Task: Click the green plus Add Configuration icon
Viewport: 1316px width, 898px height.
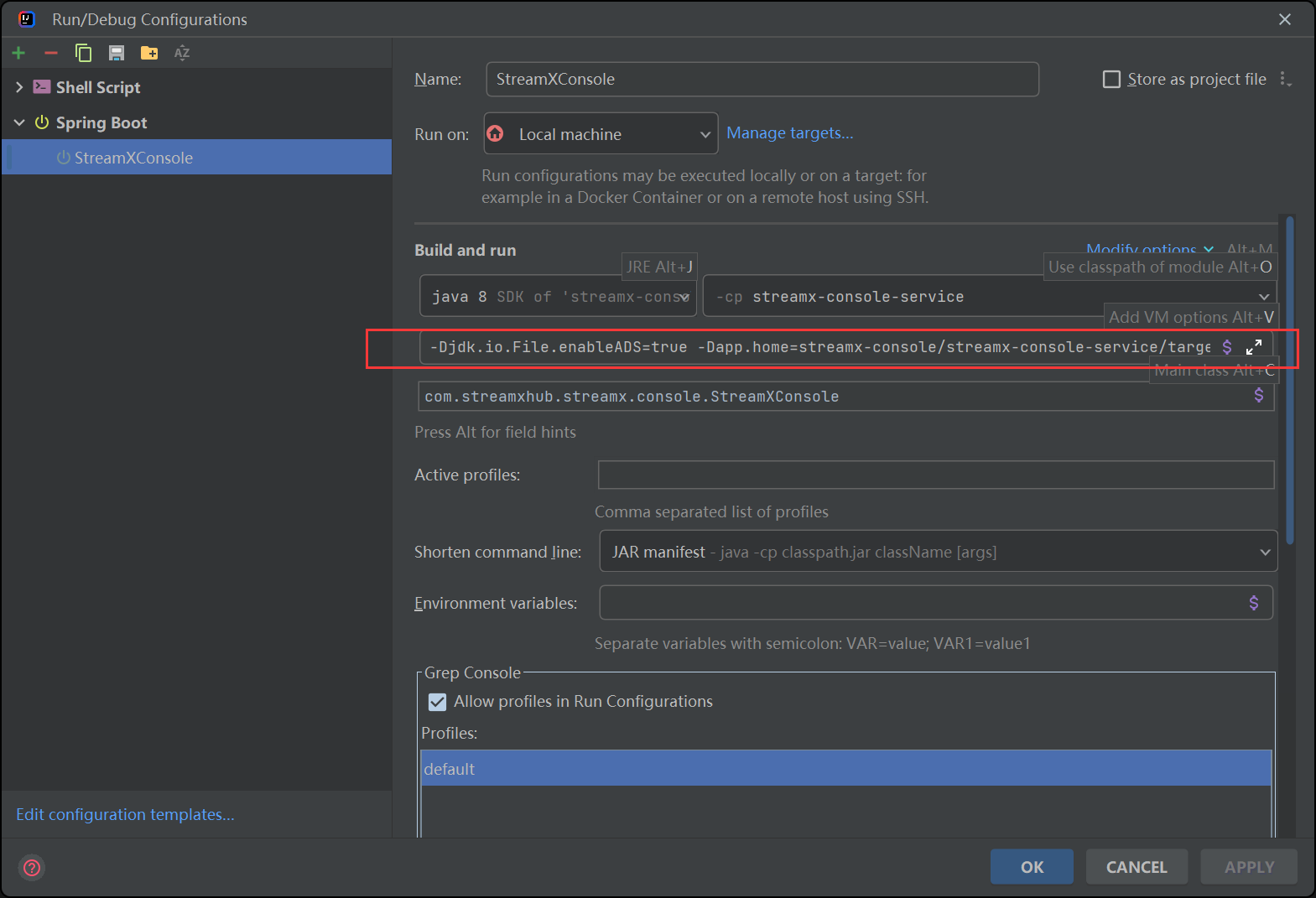Action: pos(18,53)
